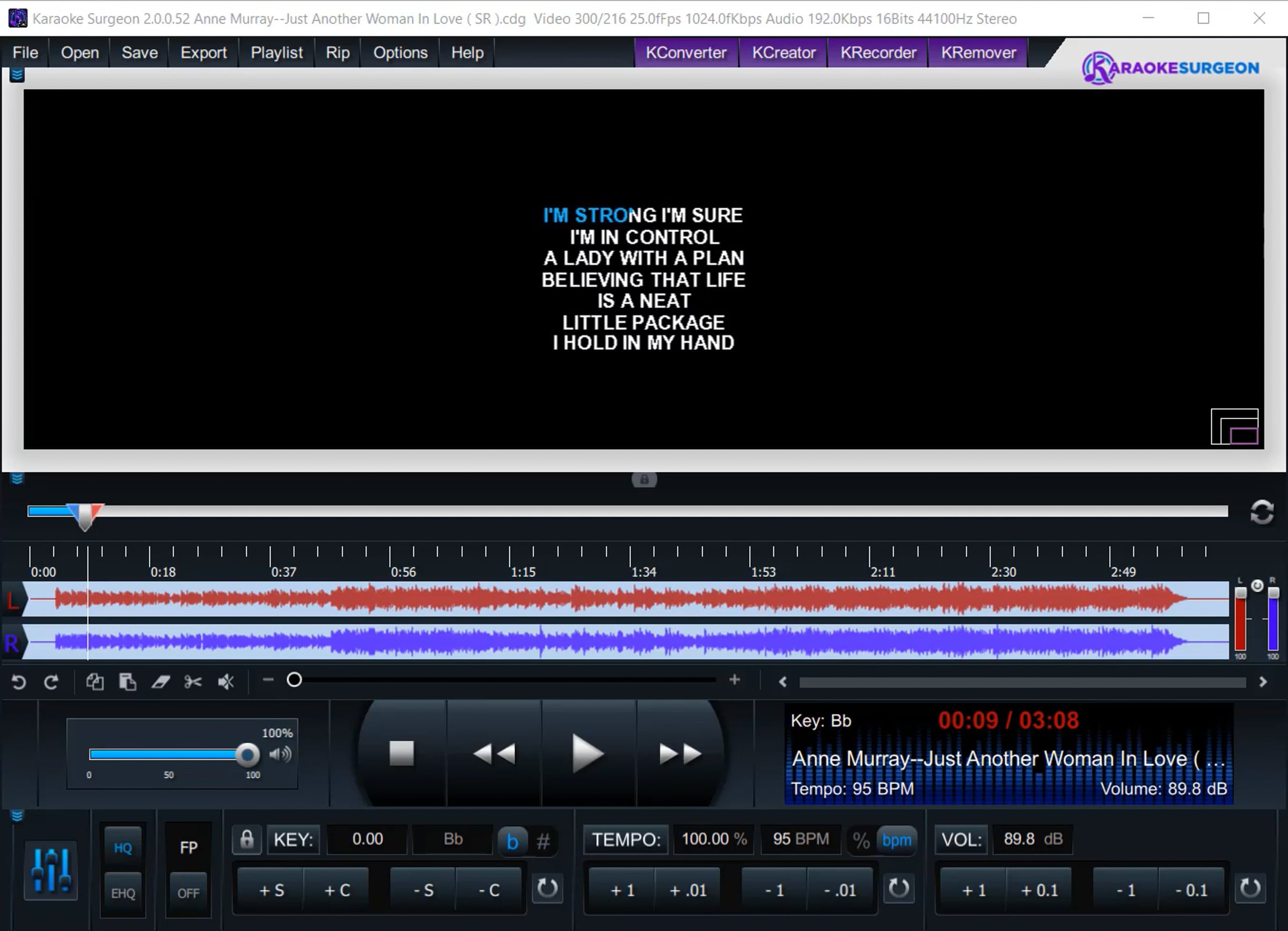1288x931 pixels.
Task: Click the balance knob between L and R meters
Action: tap(1257, 586)
